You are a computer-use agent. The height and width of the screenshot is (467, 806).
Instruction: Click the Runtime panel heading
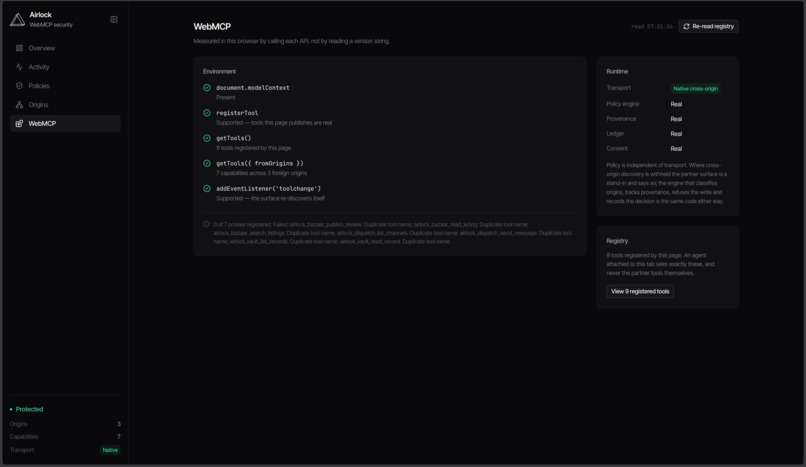pos(617,71)
